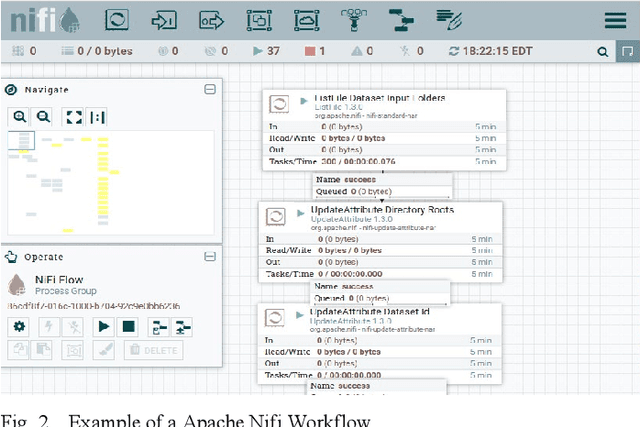Click the Group button in Operate panel
Image resolution: width=640 pixels, height=427 pixels.
[x=73, y=350]
